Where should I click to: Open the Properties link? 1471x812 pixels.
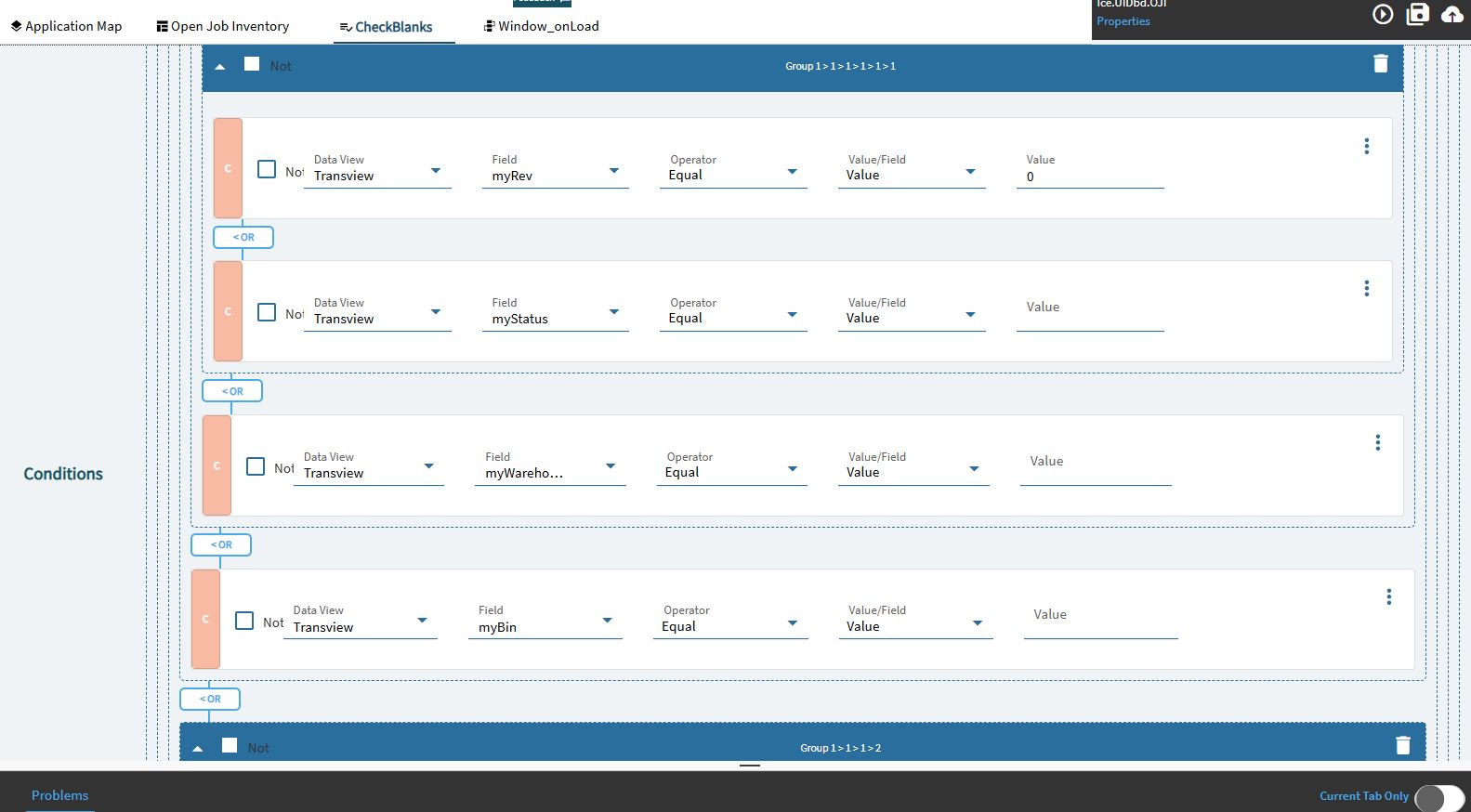pos(1123,21)
